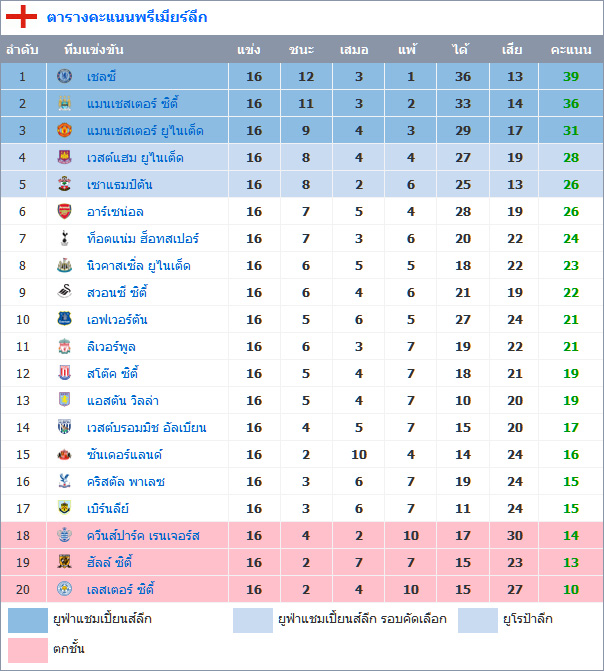Click the ชนะ wins column header
The image size is (604, 671).
point(301,49)
